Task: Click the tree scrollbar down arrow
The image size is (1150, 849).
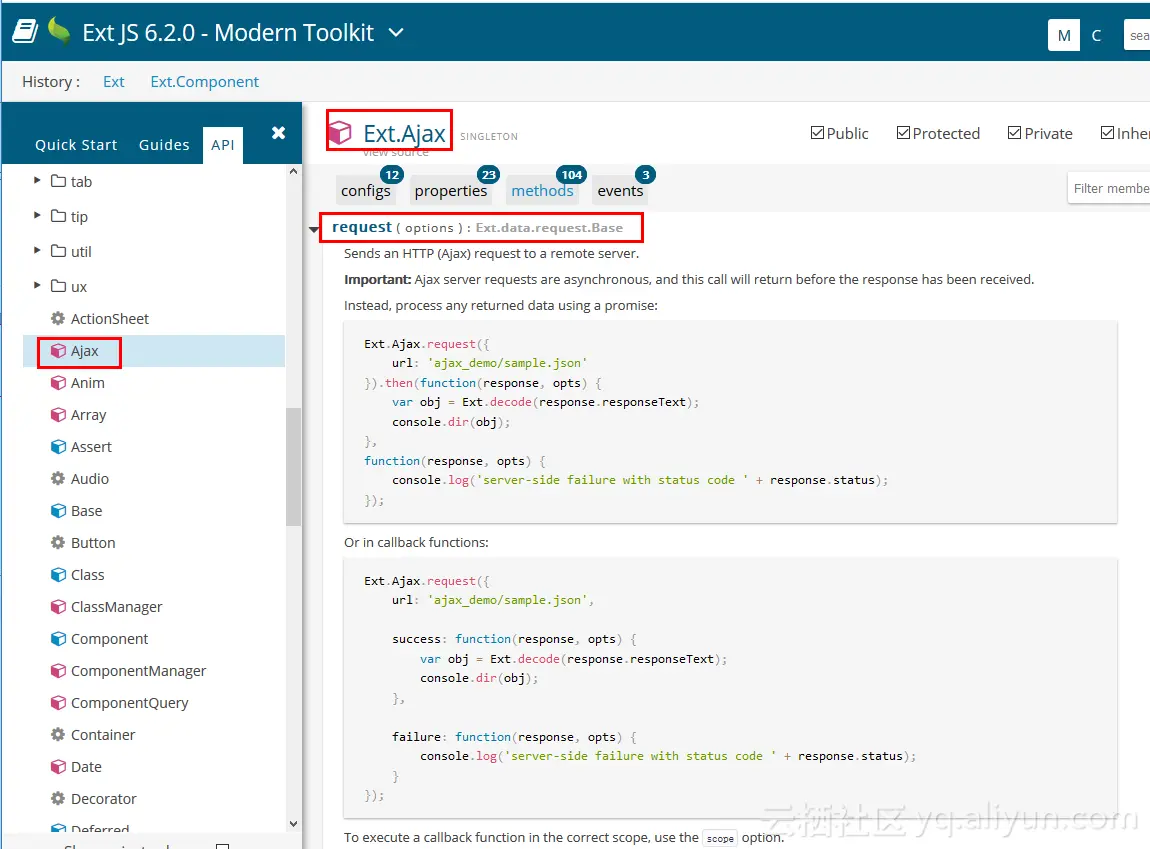Action: click(293, 824)
